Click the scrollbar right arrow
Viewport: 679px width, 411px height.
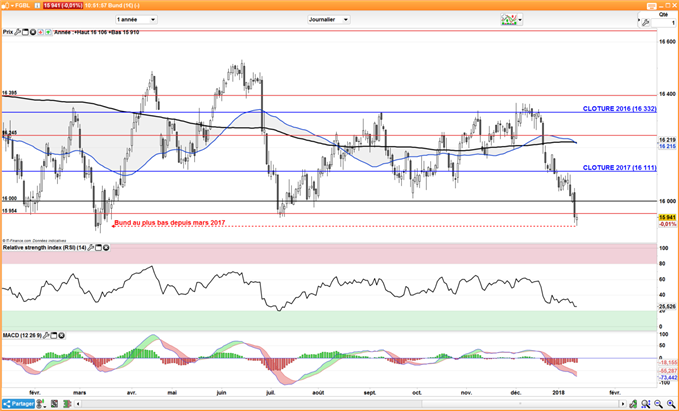(x=624, y=404)
